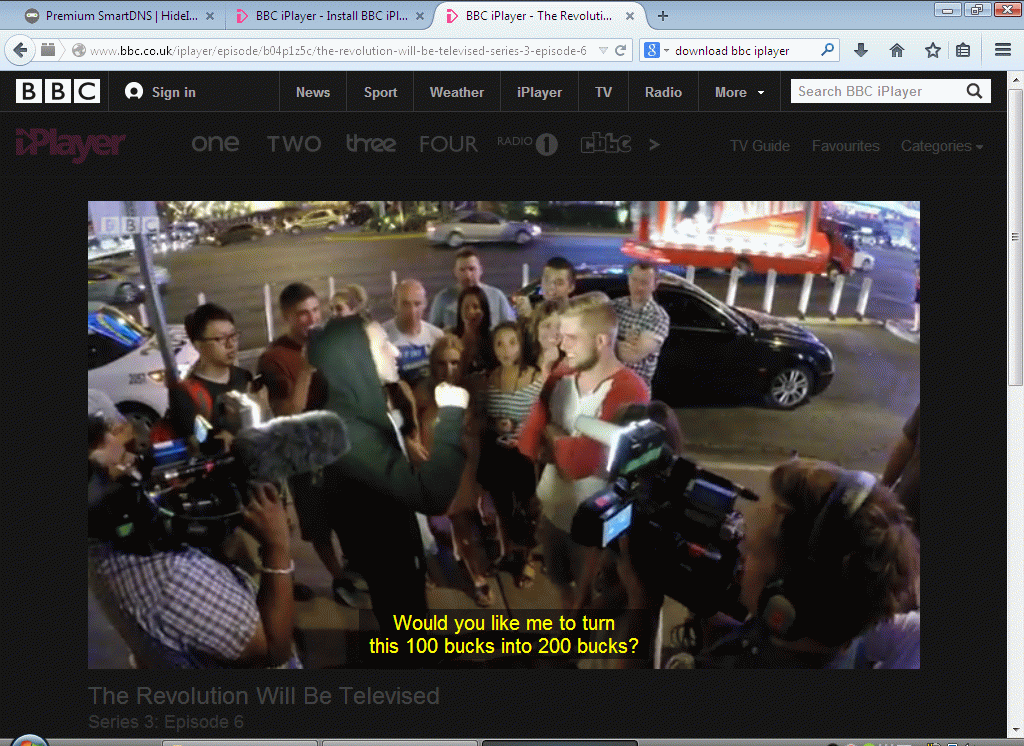Open the Radio nav item
1024x746 pixels.
point(663,92)
